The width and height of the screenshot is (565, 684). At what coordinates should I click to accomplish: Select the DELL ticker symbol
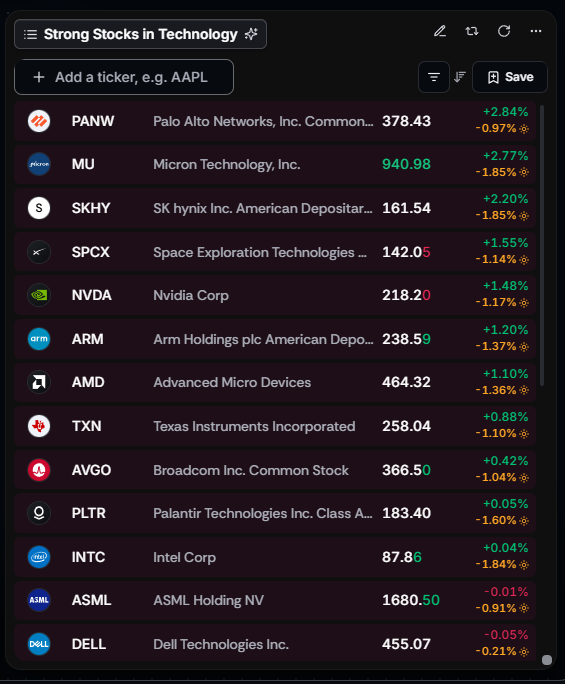89,644
